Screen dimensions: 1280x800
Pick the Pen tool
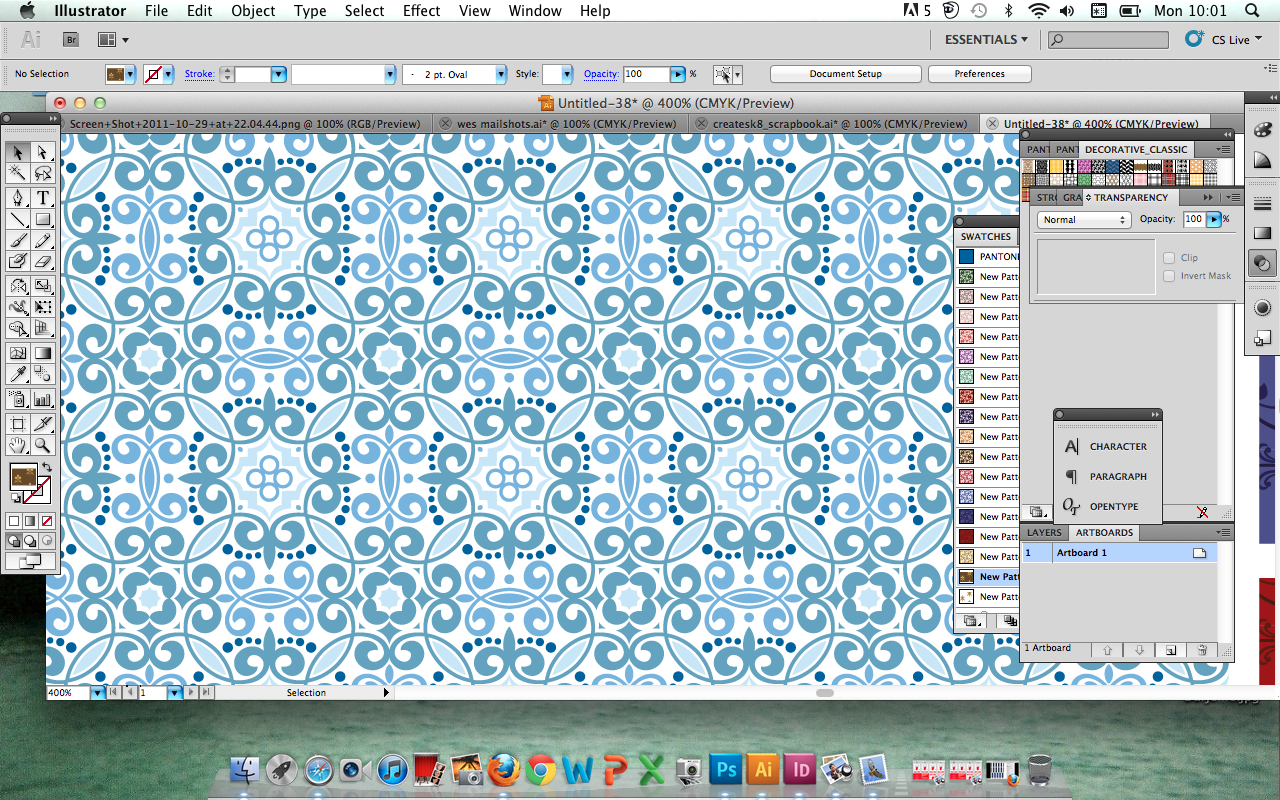[x=17, y=198]
